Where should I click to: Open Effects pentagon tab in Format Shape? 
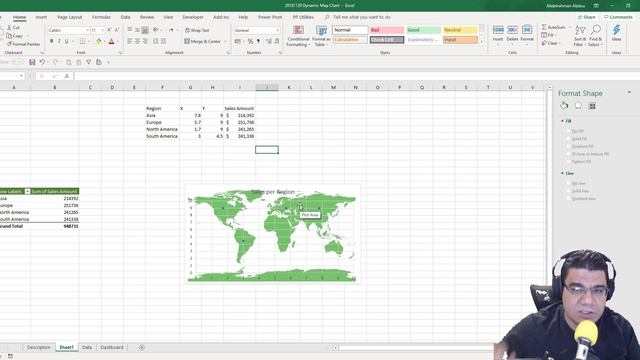click(578, 106)
